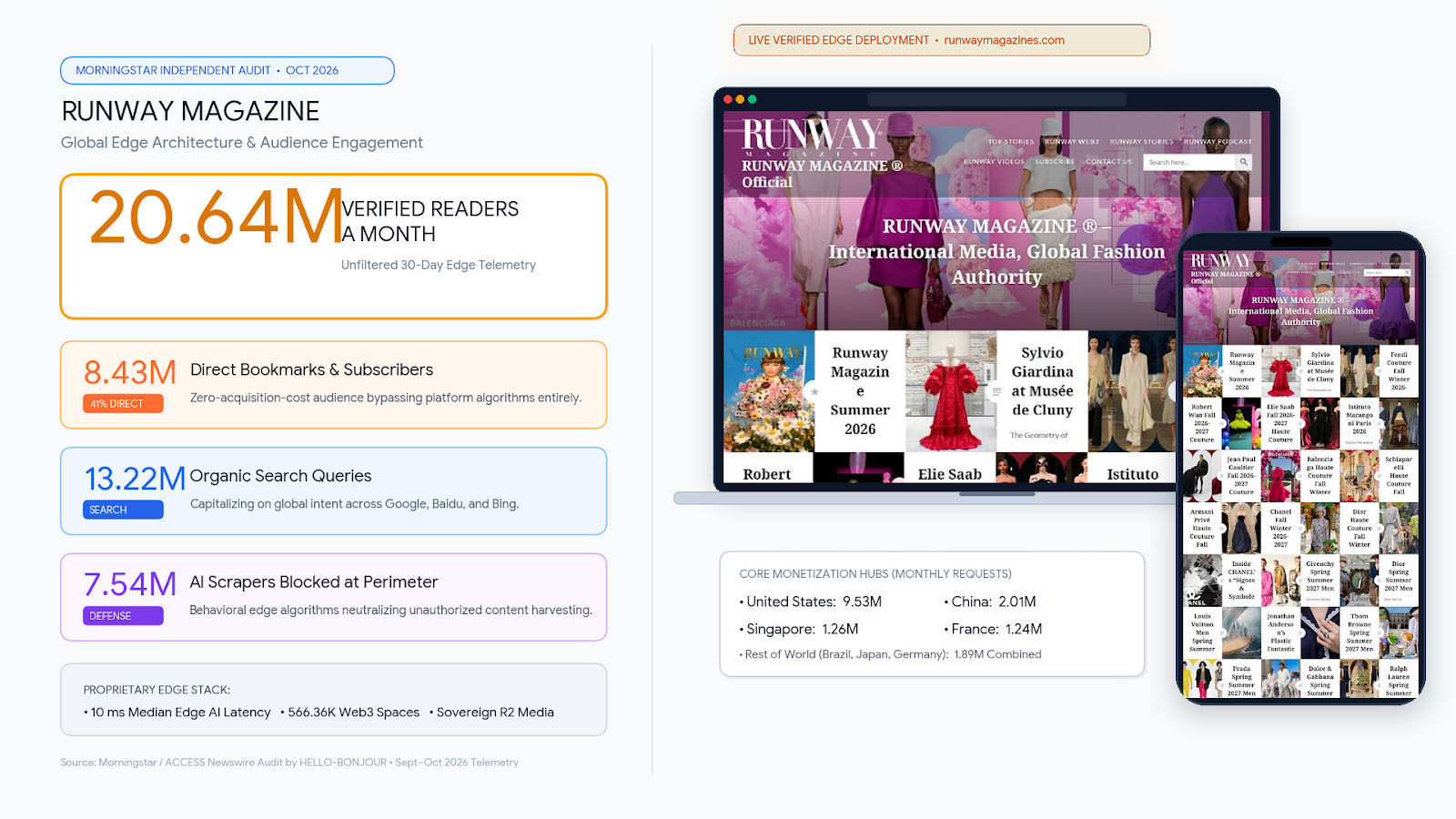
Task: Open the Runway magazine cover thumbnail on laptop
Action: click(769, 391)
